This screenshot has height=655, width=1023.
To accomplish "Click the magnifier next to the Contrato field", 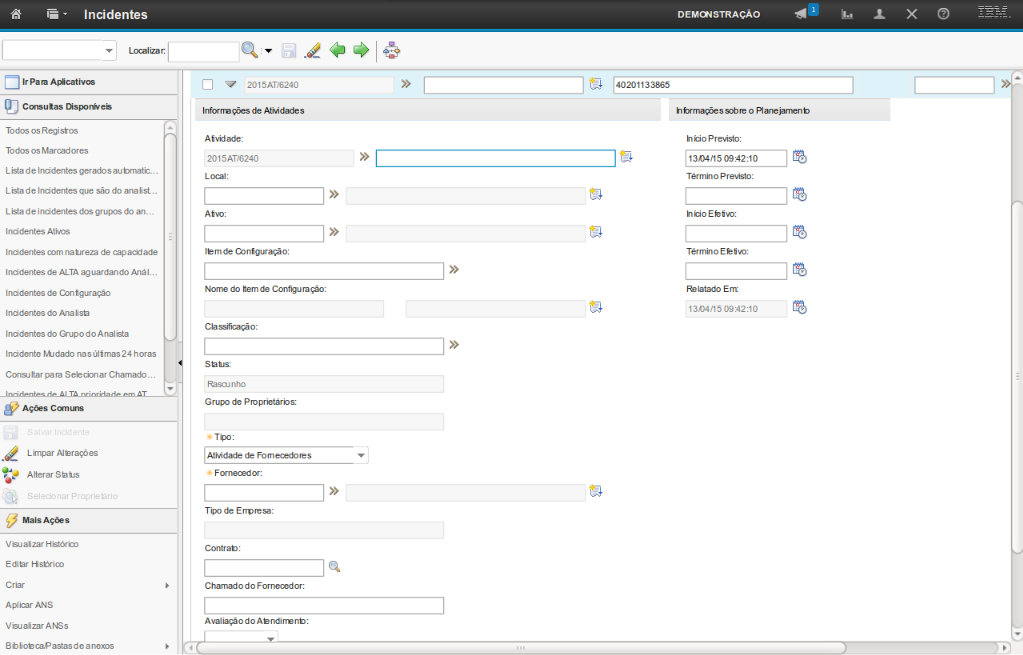I will (x=335, y=567).
